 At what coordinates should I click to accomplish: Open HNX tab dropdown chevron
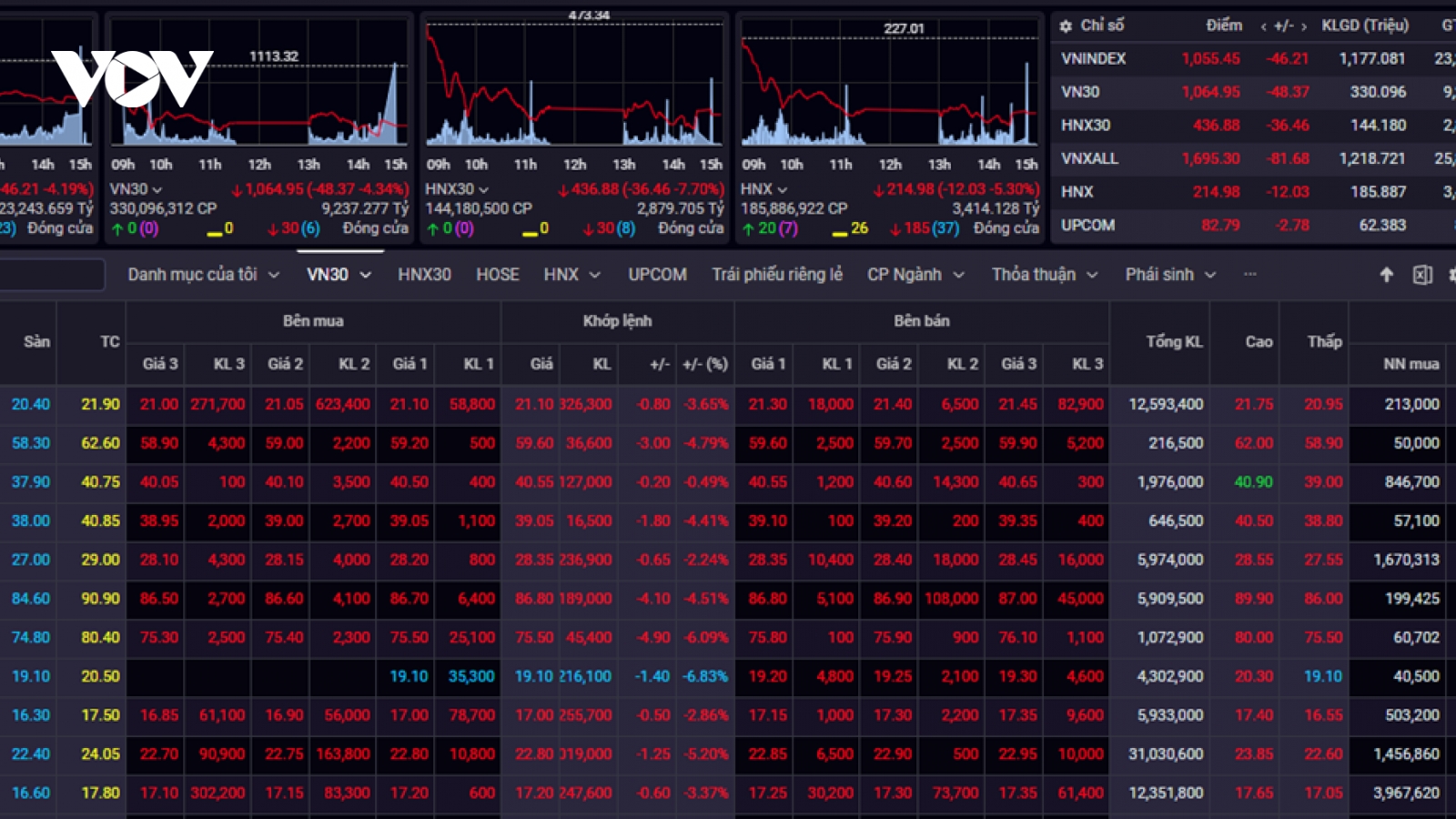coord(594,275)
